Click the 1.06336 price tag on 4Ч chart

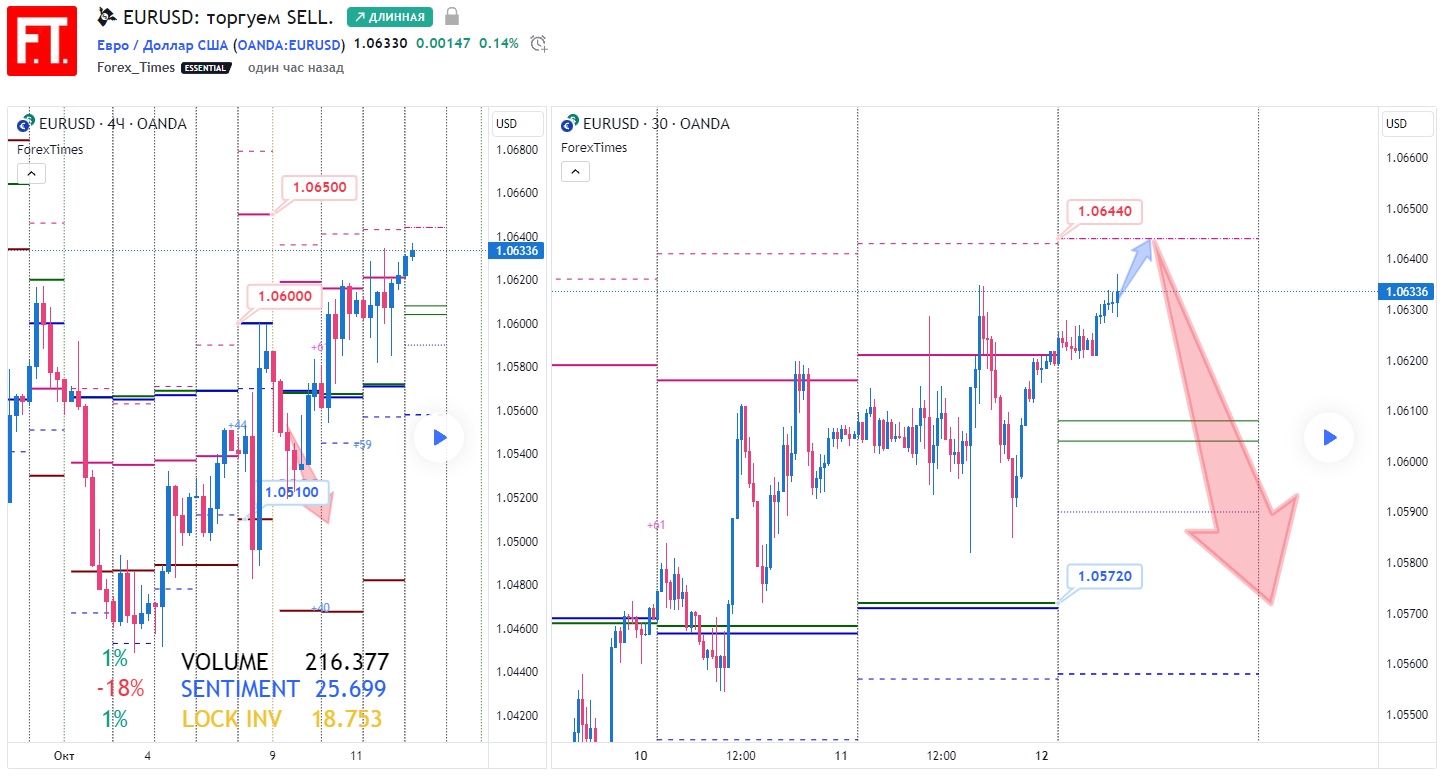pos(514,250)
